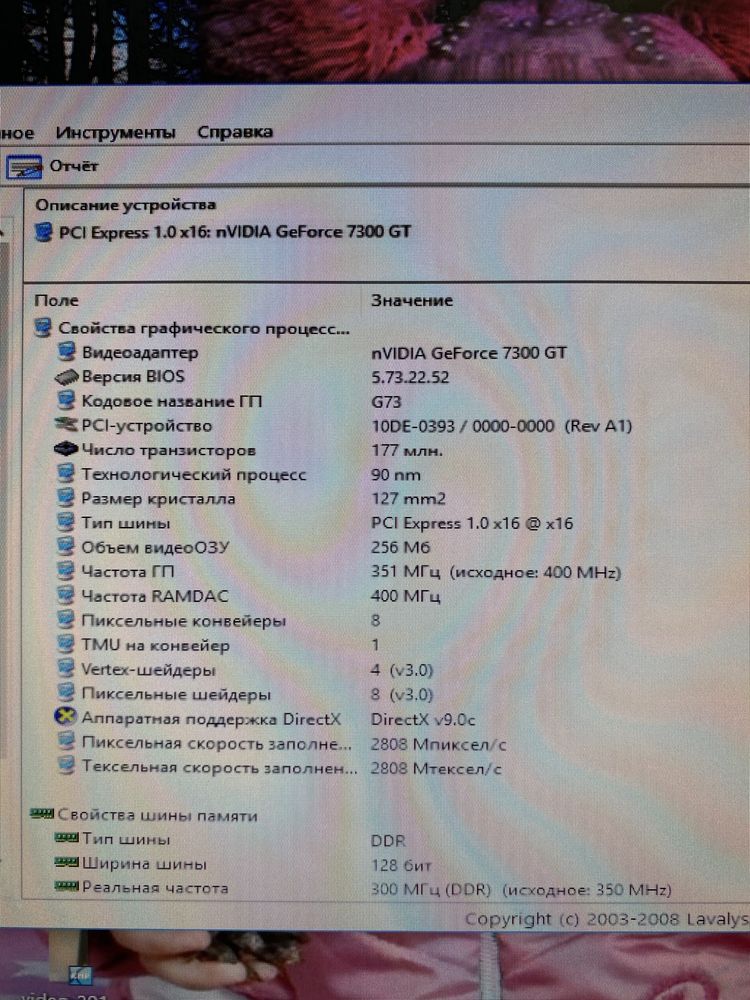The image size is (750, 1000).
Task: Click the desktop icon below the window
Action: click(80, 974)
